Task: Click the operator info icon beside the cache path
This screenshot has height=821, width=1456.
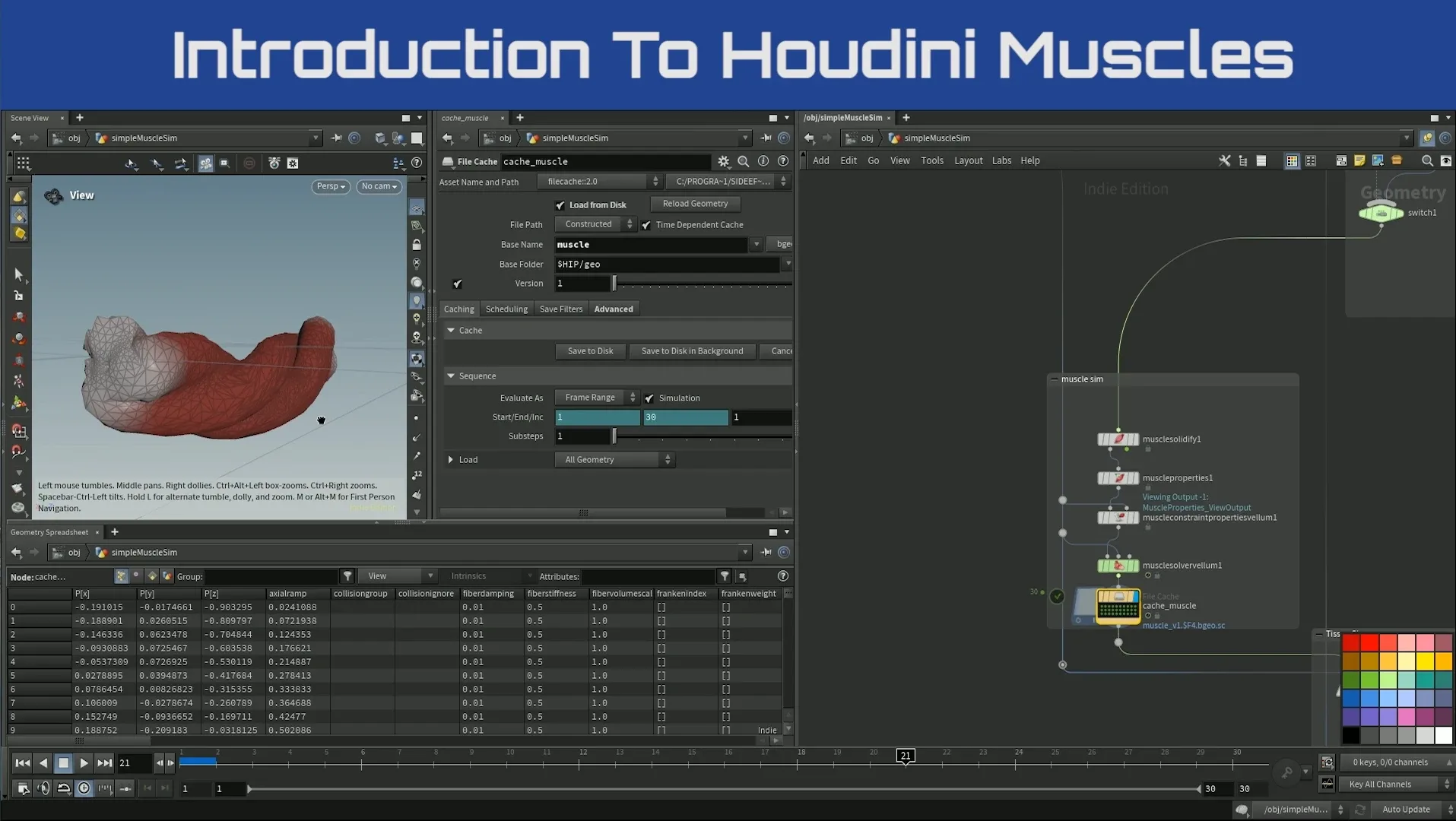Action: (x=763, y=161)
